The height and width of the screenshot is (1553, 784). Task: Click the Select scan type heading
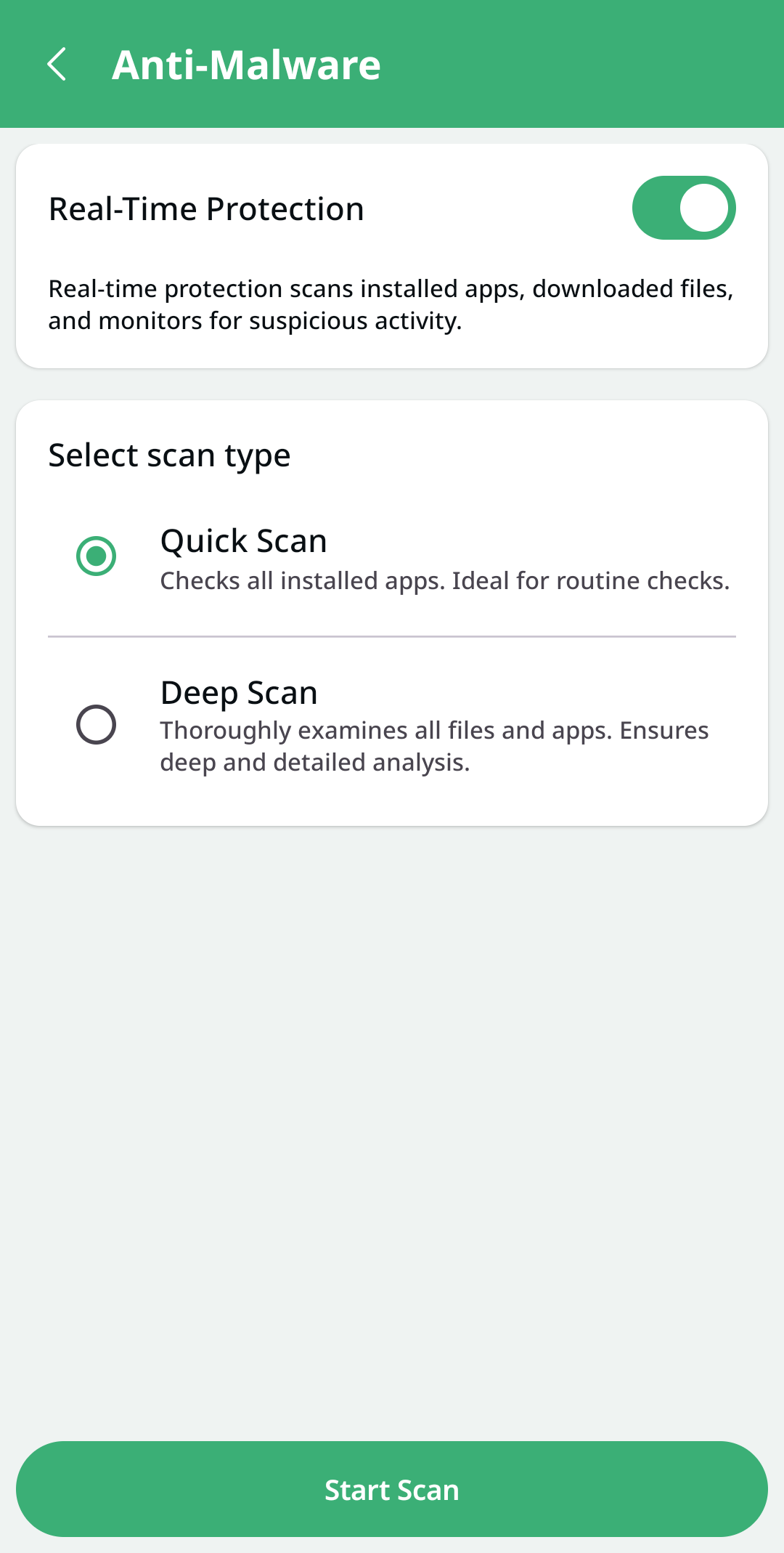[169, 455]
